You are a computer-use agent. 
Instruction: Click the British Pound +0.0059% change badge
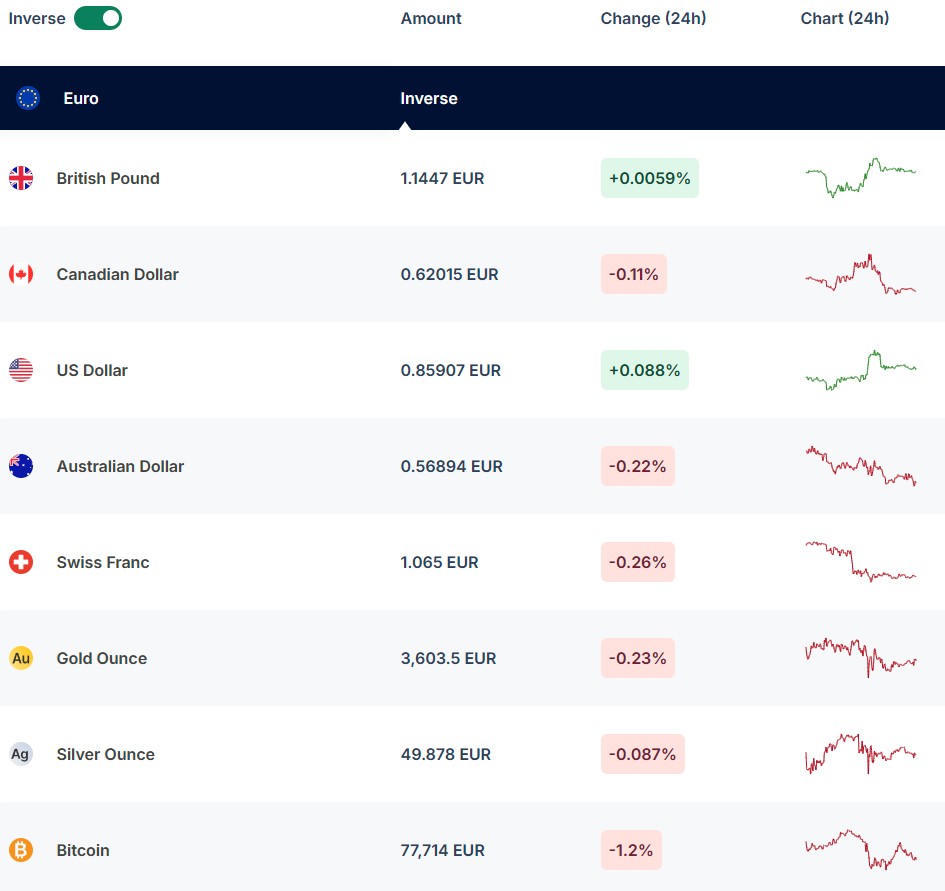pyautogui.click(x=649, y=178)
